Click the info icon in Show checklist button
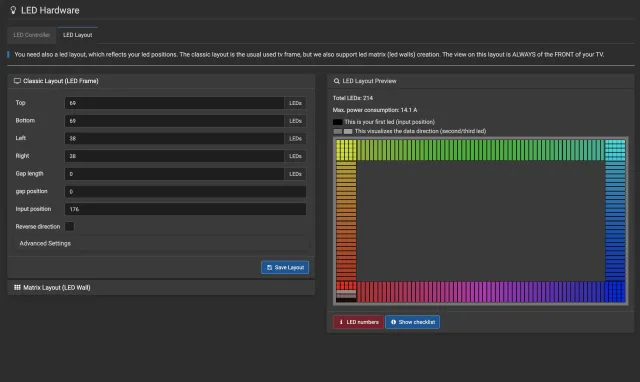The height and width of the screenshot is (382, 640). coord(393,322)
